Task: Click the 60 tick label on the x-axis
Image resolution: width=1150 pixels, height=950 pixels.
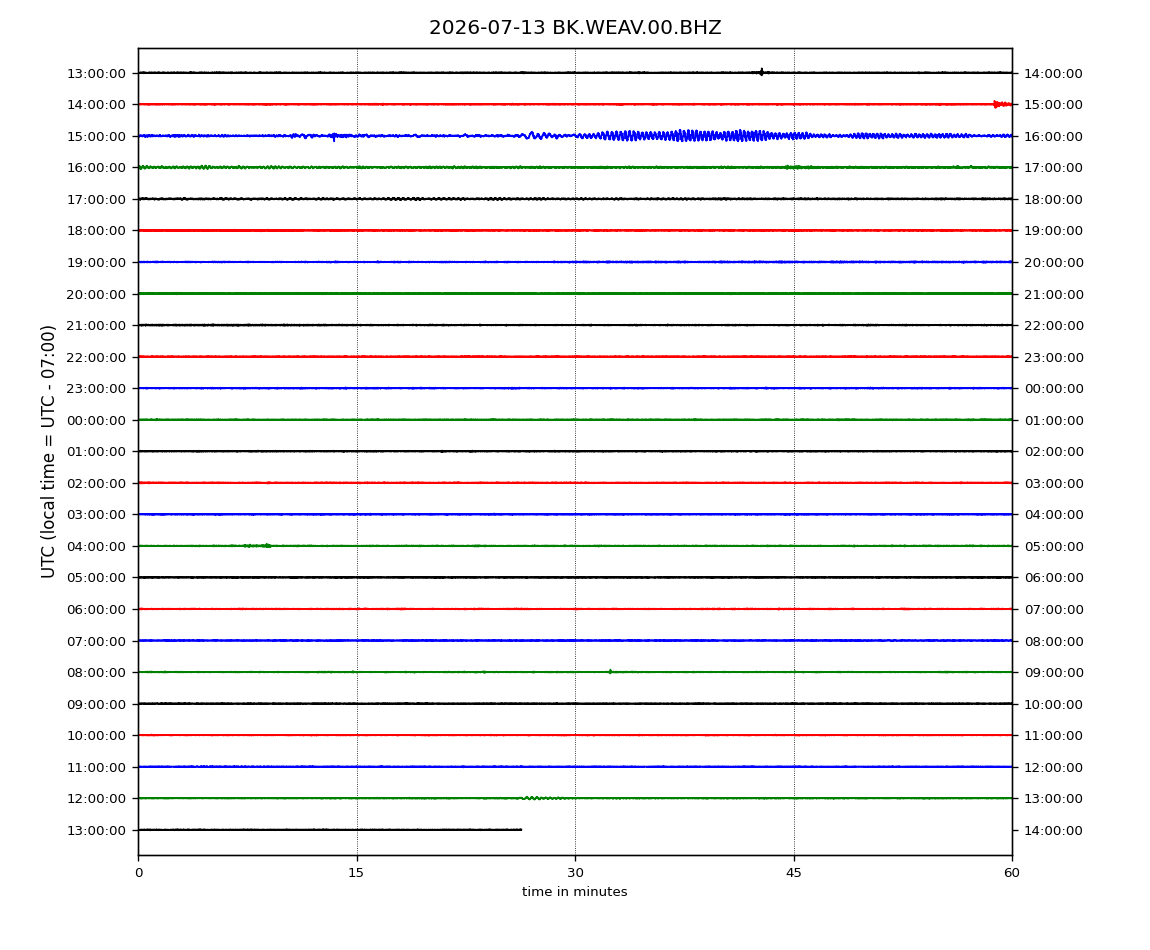Action: point(1012,873)
